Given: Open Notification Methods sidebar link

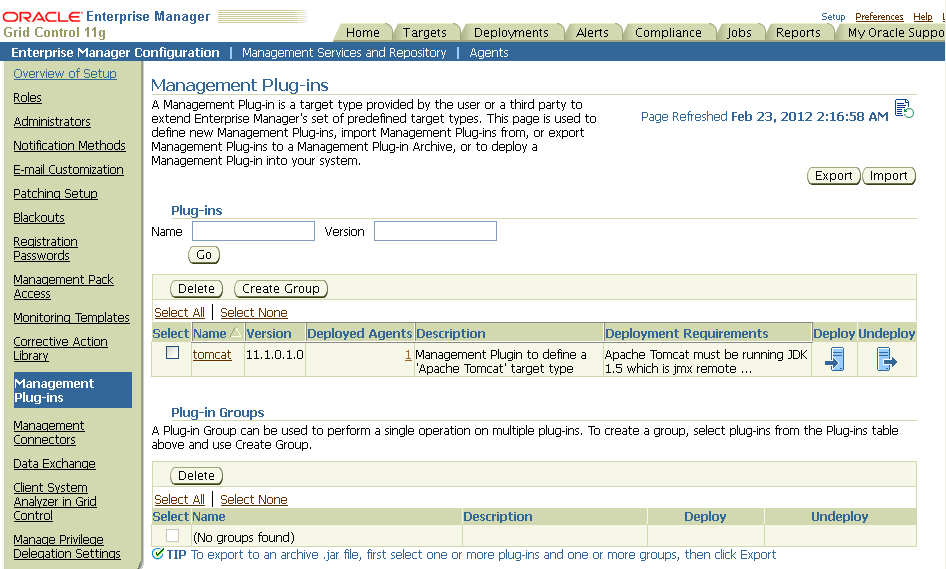Looking at the screenshot, I should point(69,146).
